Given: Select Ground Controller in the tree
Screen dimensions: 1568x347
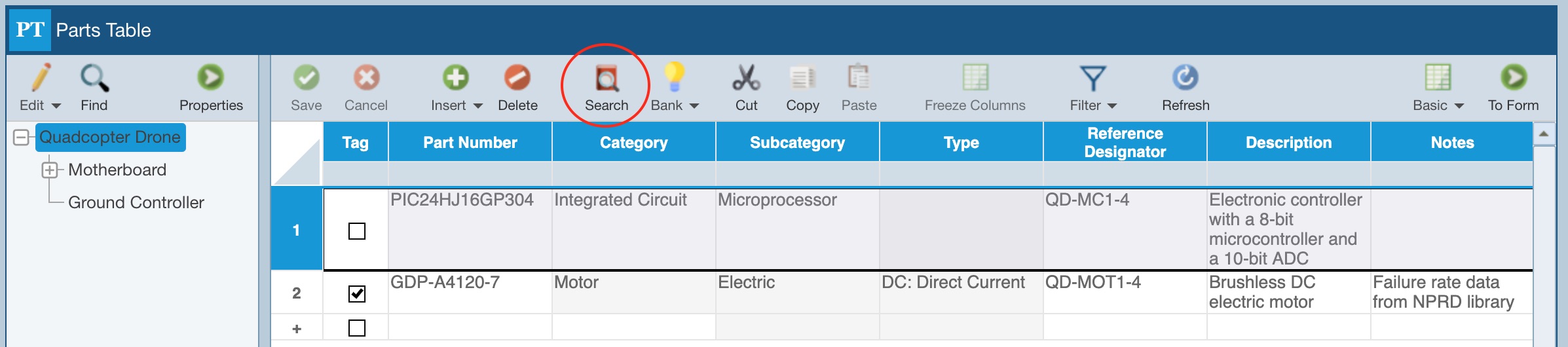Looking at the screenshot, I should point(136,202).
